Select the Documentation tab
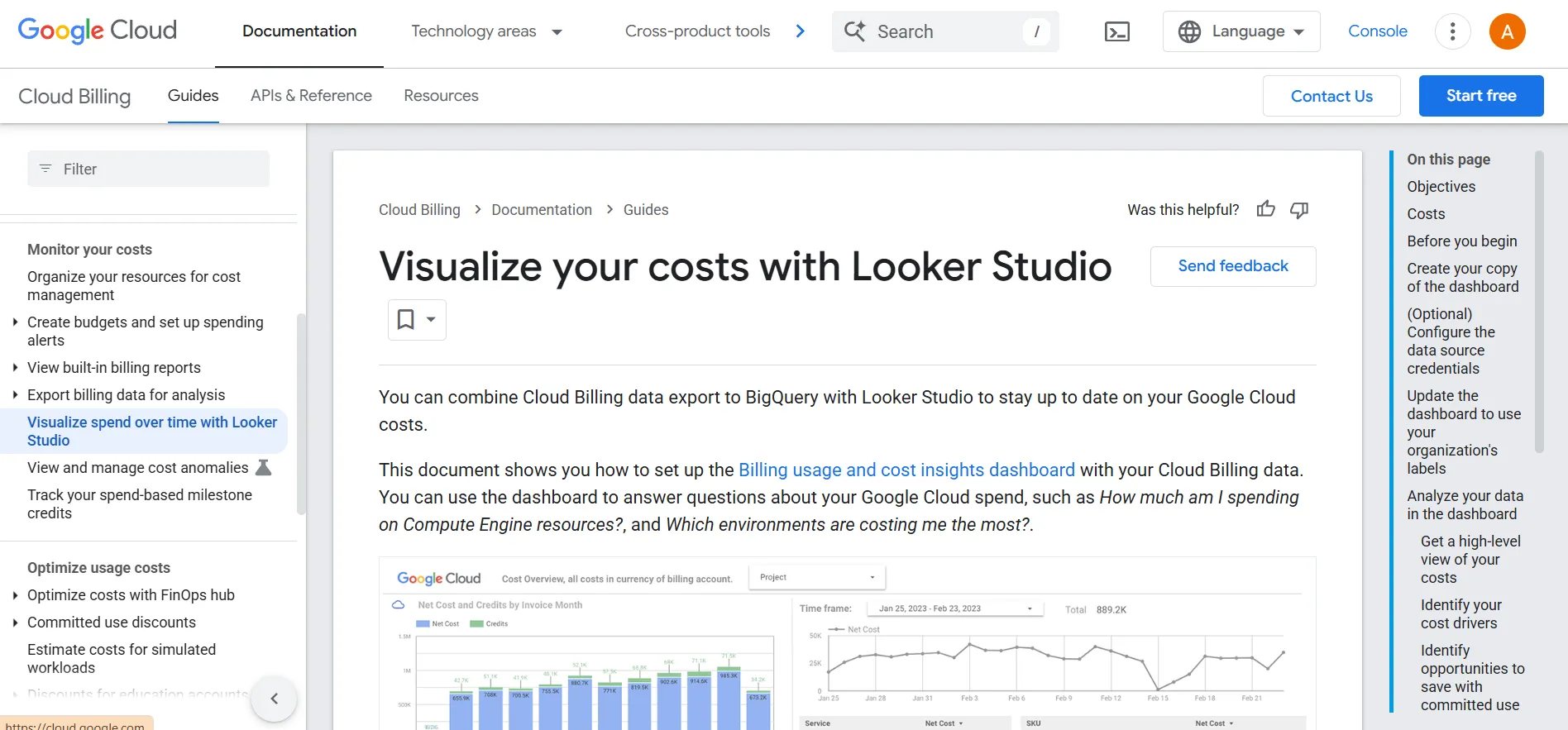Screen dimensions: 1568x730 click(x=299, y=31)
